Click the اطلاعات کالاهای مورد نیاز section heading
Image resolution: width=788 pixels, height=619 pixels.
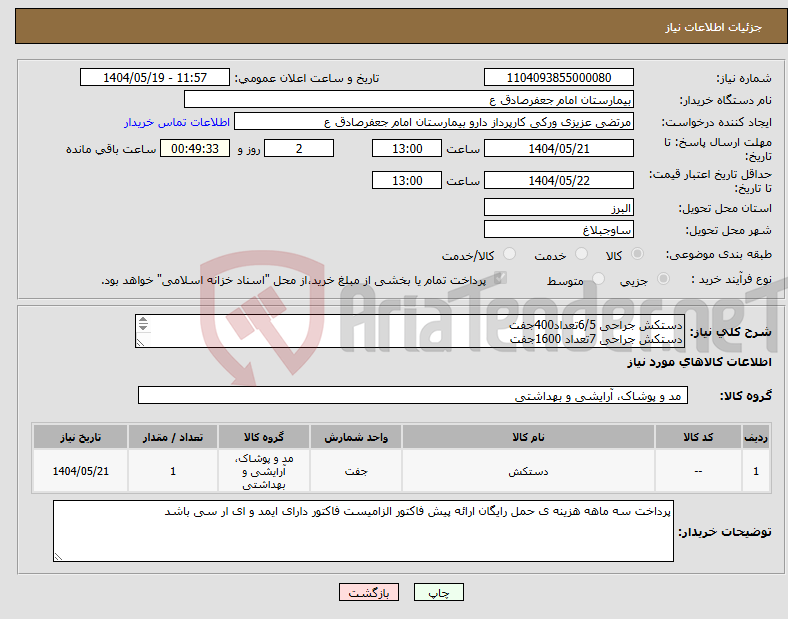[699, 362]
